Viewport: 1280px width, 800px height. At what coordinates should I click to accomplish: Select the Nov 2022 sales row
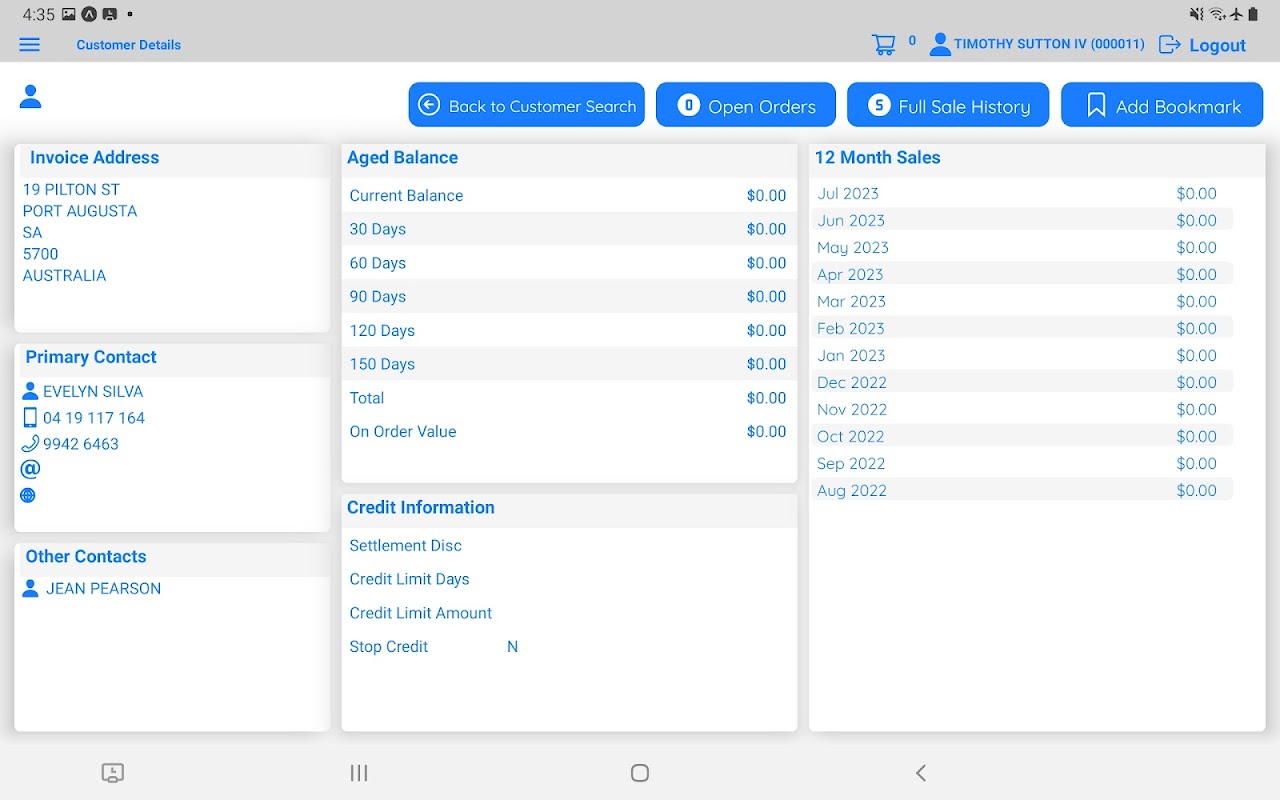coord(1023,409)
